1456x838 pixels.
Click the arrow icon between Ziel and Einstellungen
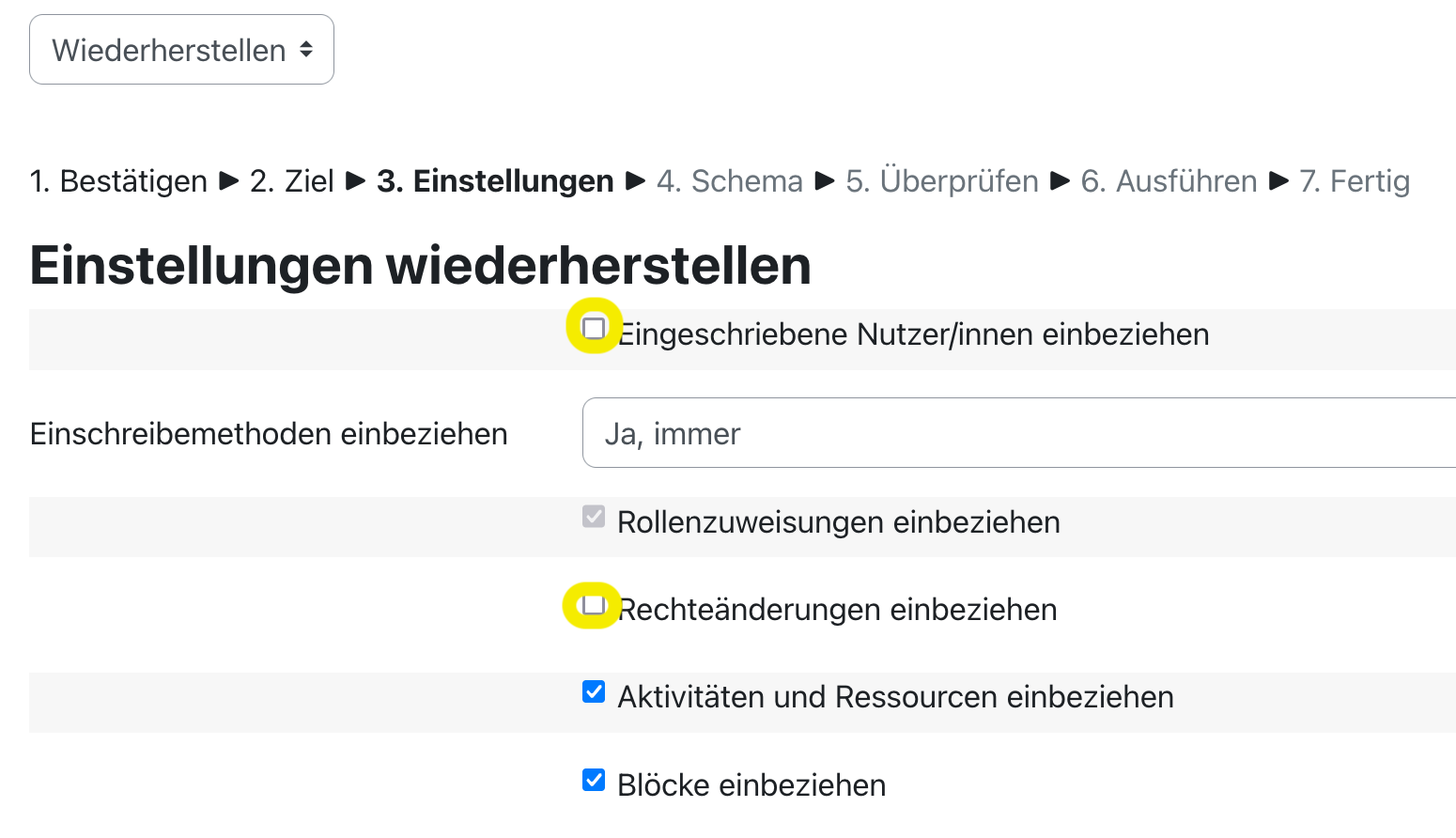[355, 180]
